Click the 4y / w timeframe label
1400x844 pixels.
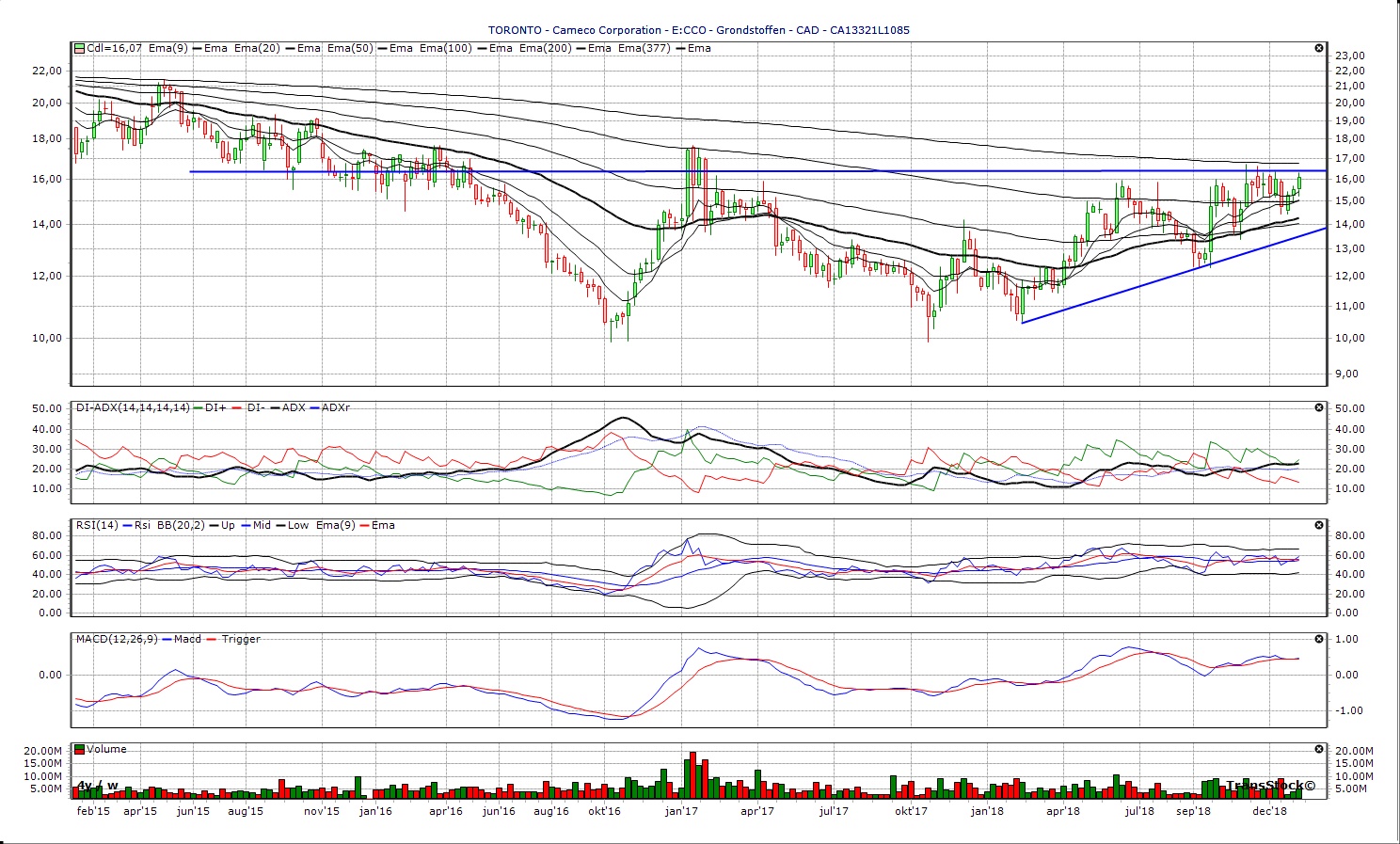coord(98,786)
